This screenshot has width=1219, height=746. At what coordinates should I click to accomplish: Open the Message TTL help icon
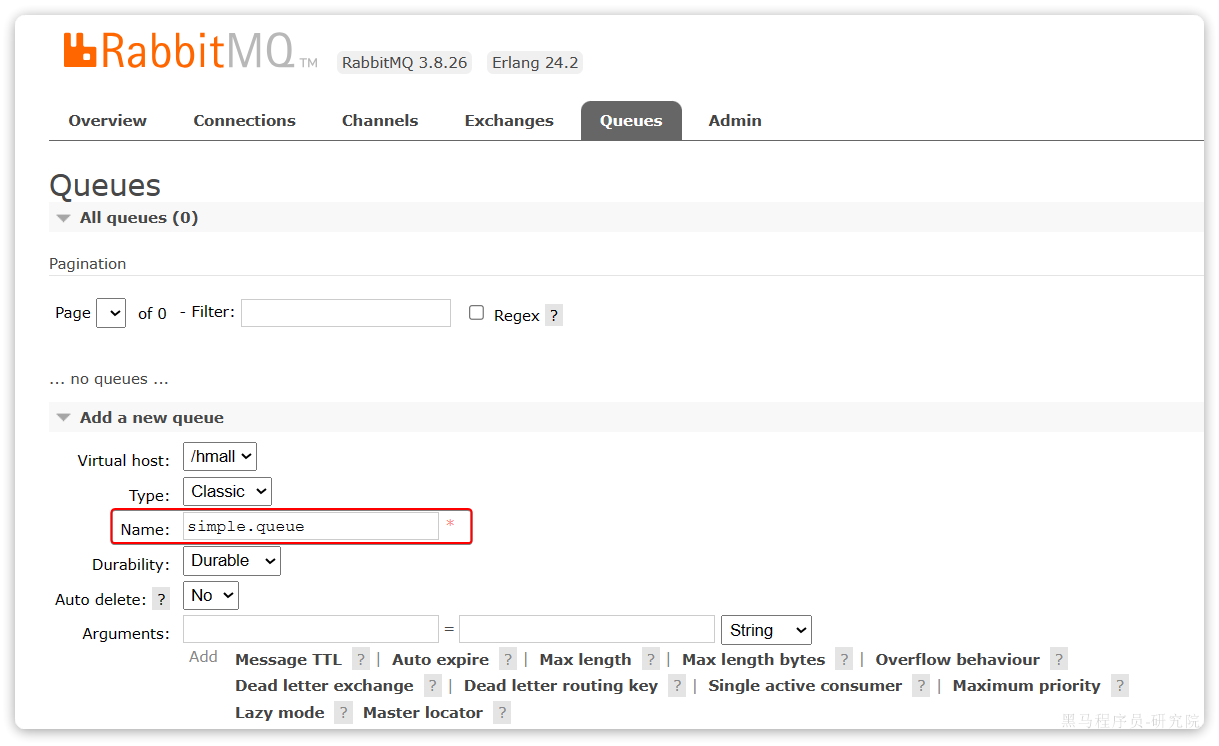(x=360, y=659)
